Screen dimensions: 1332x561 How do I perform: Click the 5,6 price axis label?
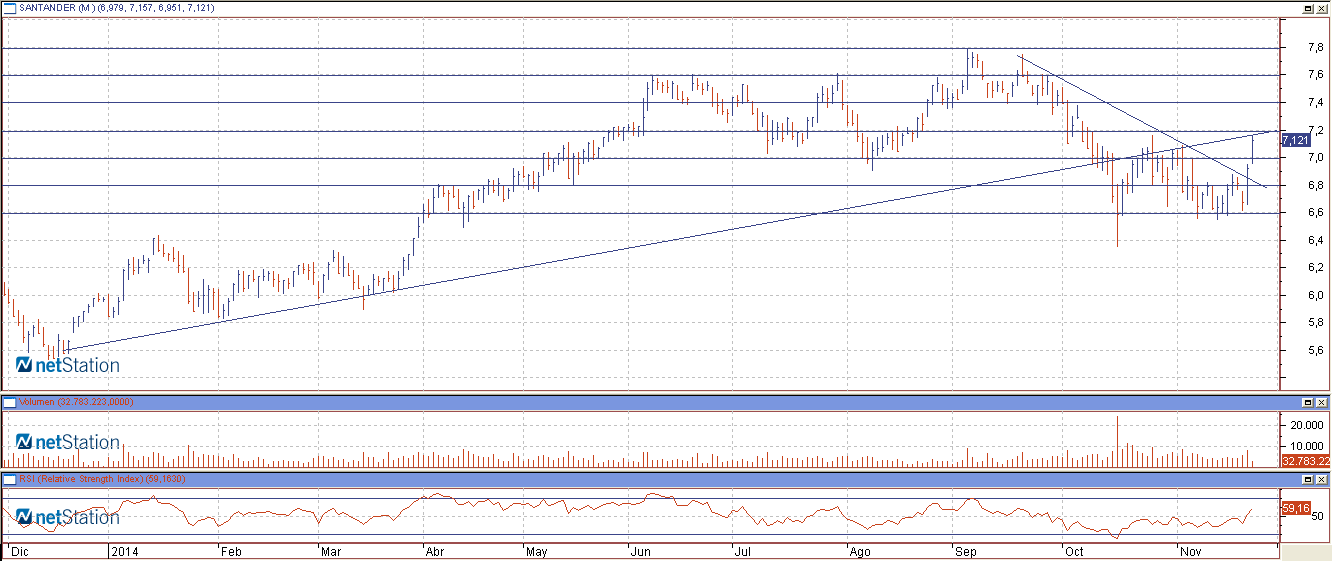pos(1316,351)
